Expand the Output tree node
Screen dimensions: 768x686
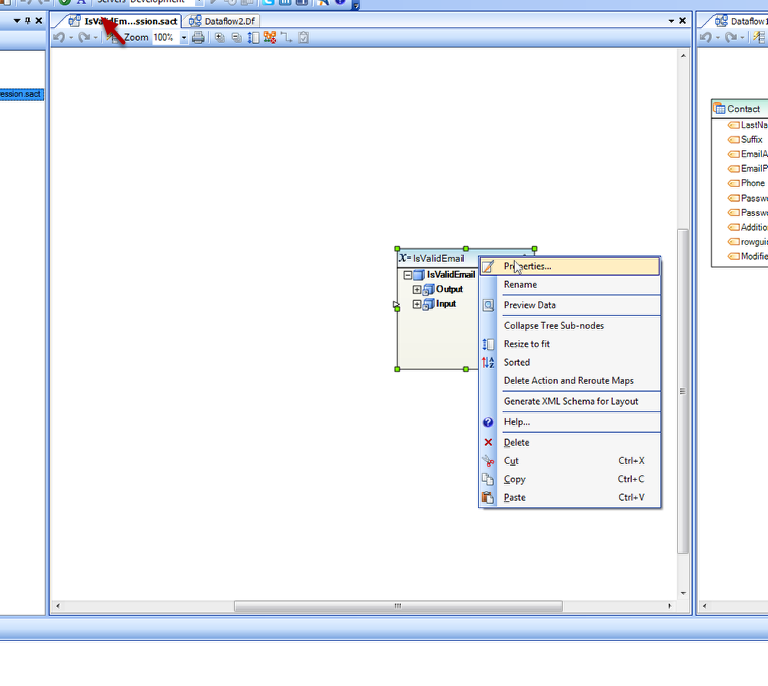point(417,289)
